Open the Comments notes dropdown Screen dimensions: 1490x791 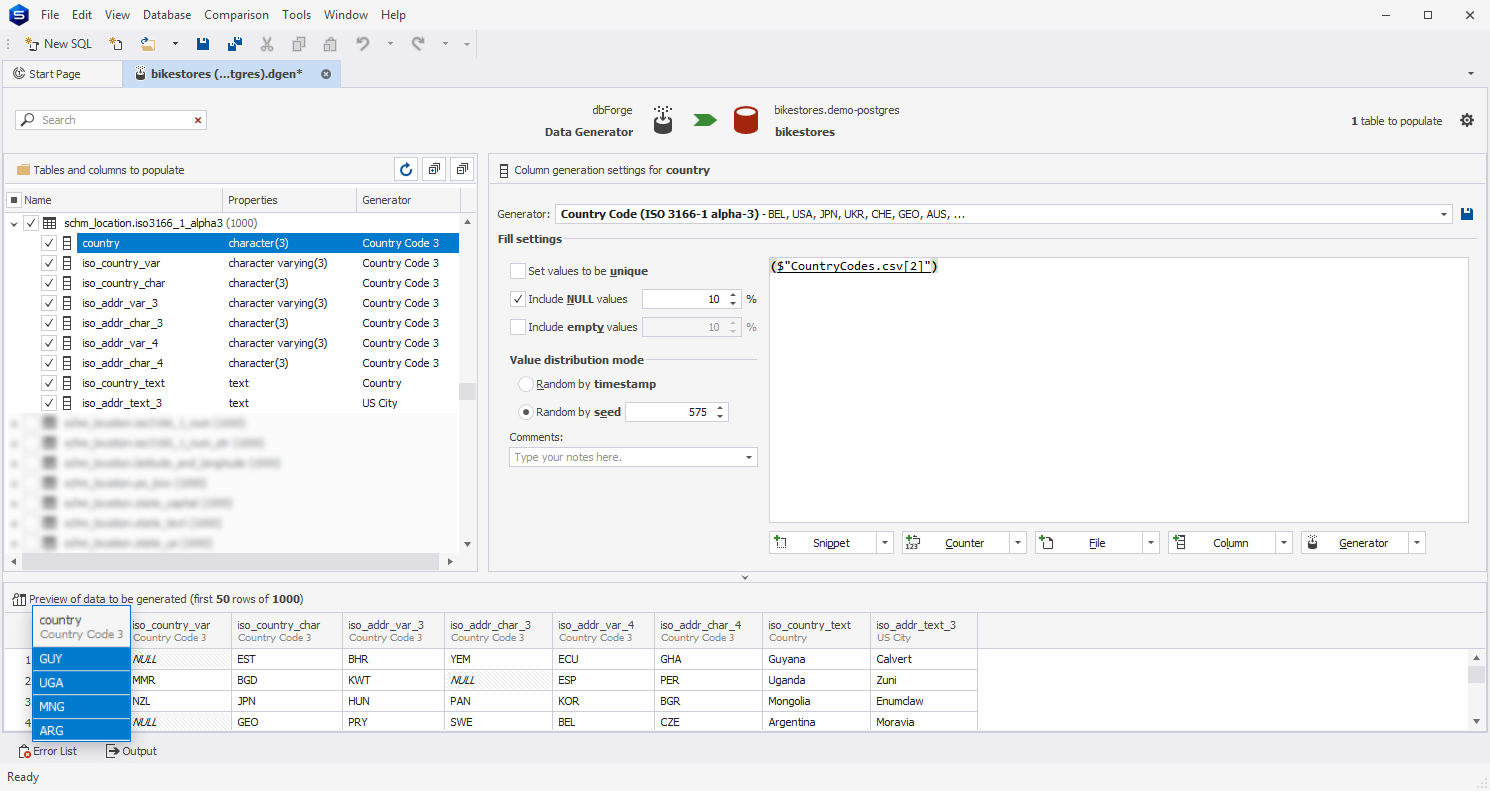point(749,457)
